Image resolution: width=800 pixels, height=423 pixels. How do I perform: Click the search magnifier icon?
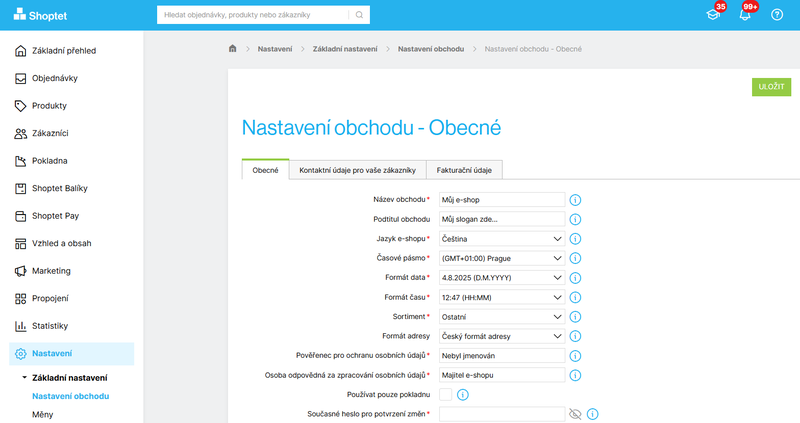(359, 15)
